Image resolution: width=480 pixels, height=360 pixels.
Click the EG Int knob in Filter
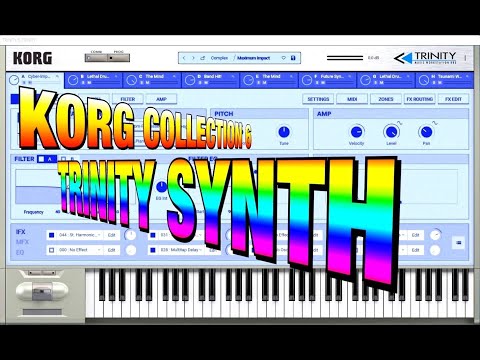point(162,187)
